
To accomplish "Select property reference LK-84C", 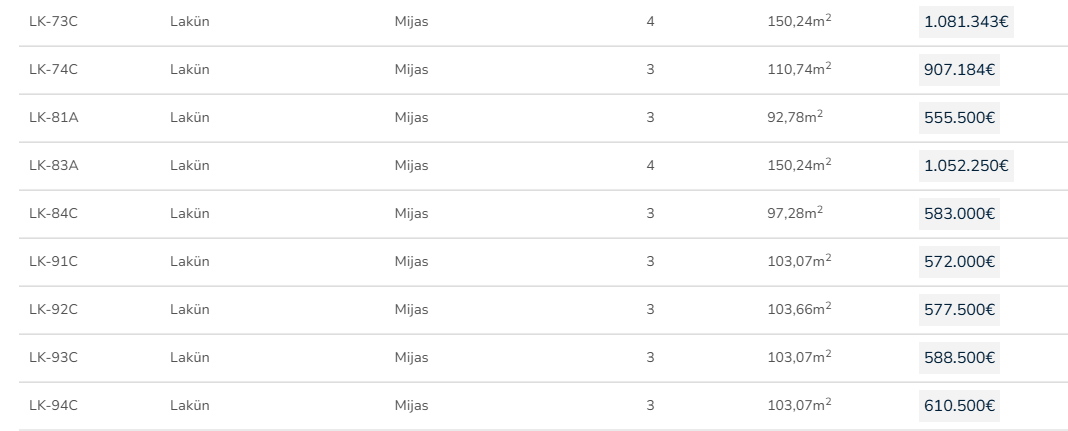I will pos(53,213).
